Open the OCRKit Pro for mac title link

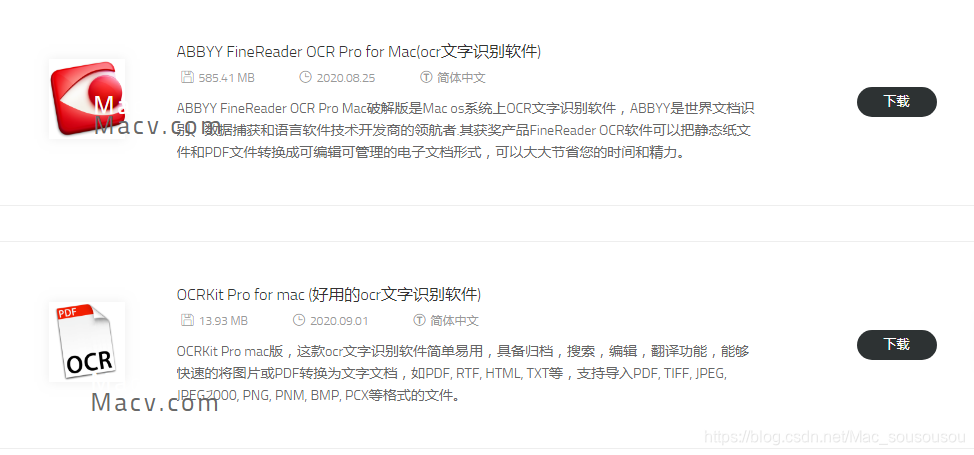(x=329, y=295)
